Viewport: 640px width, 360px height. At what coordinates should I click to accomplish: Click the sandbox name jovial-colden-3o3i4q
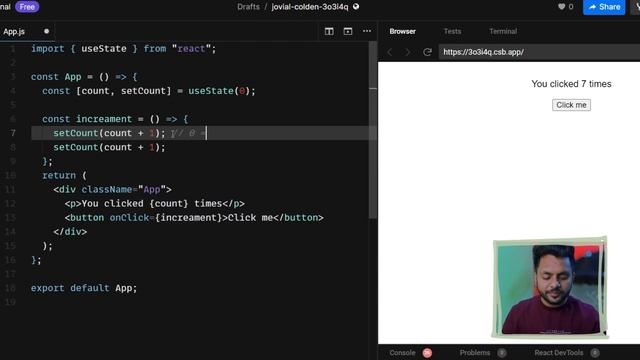coord(310,7)
